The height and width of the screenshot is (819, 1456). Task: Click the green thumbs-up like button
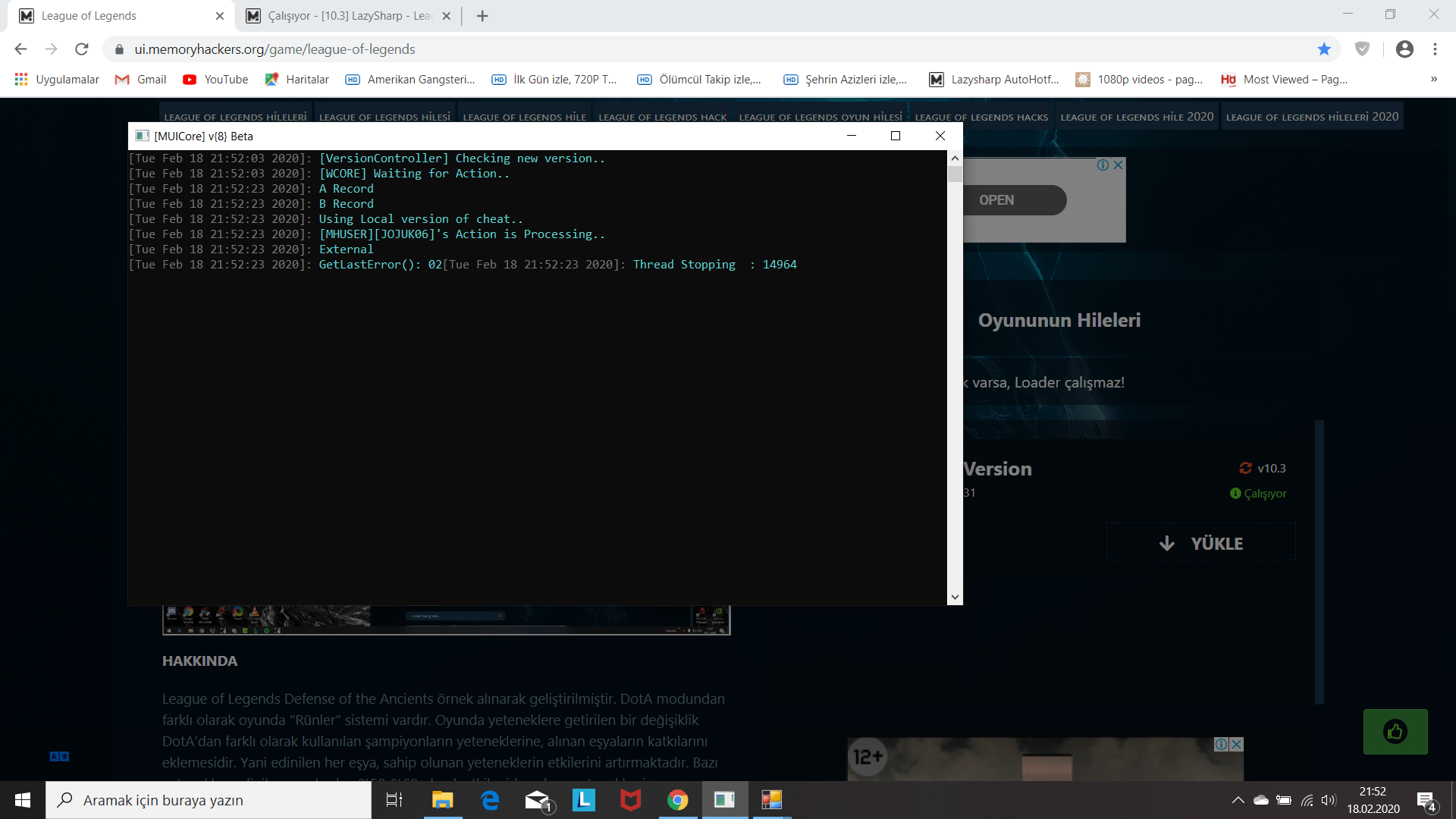pyautogui.click(x=1395, y=732)
